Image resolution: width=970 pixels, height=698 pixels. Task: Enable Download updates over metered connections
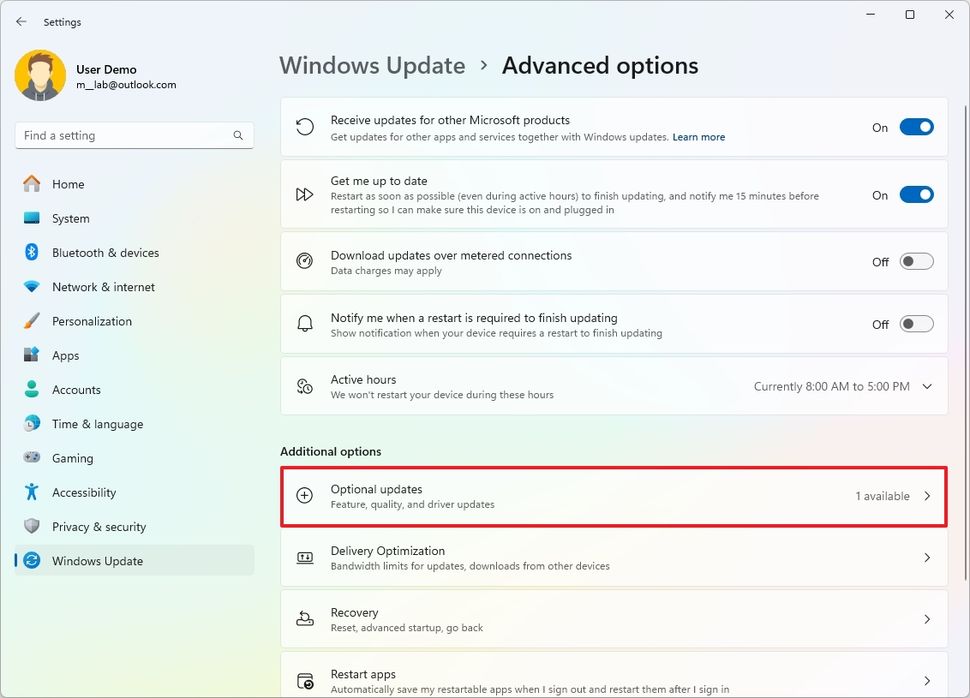(x=915, y=262)
